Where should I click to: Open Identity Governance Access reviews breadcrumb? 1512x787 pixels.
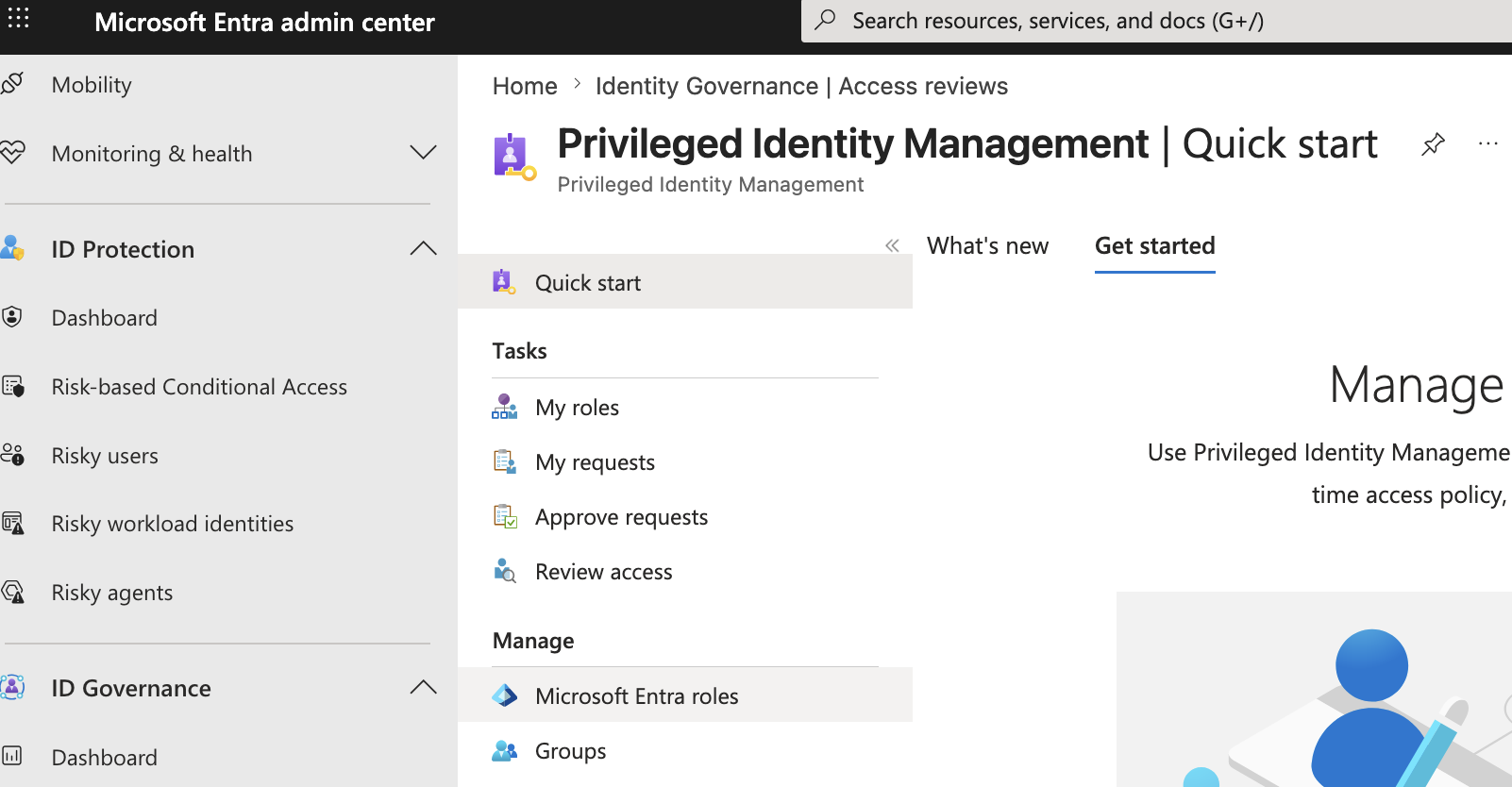[x=801, y=86]
